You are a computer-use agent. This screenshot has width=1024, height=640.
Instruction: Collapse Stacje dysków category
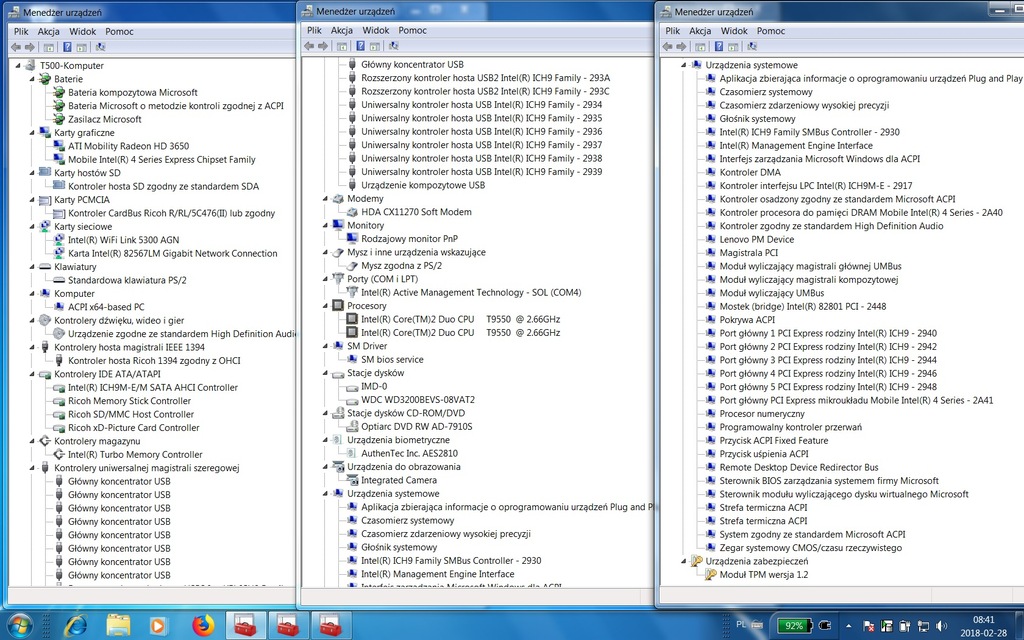(x=325, y=373)
